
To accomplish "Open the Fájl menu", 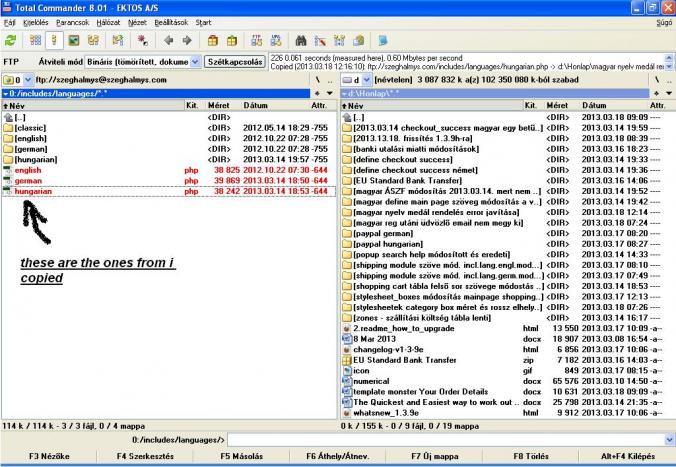I will click(9, 22).
